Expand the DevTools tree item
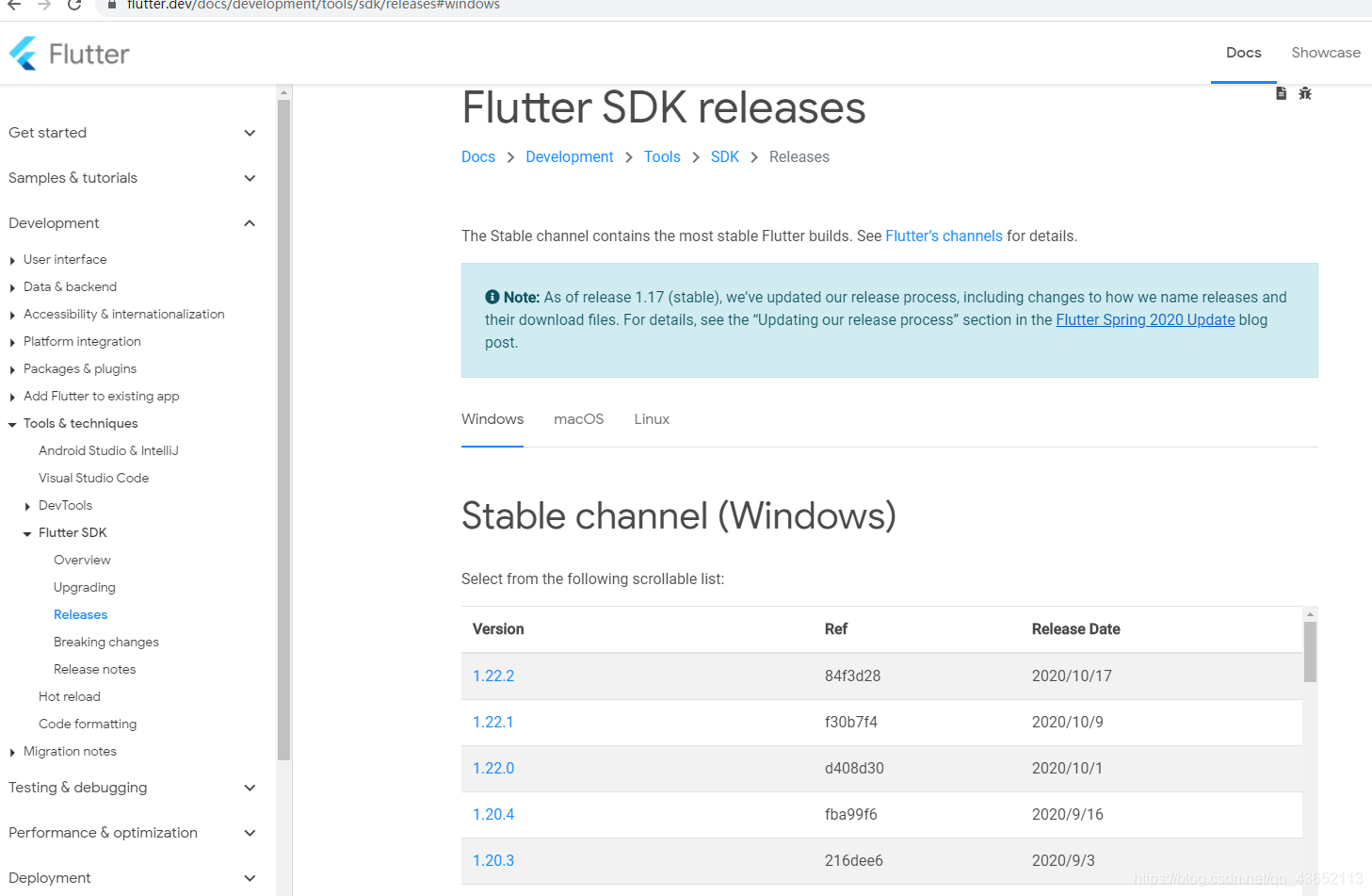 [27, 506]
